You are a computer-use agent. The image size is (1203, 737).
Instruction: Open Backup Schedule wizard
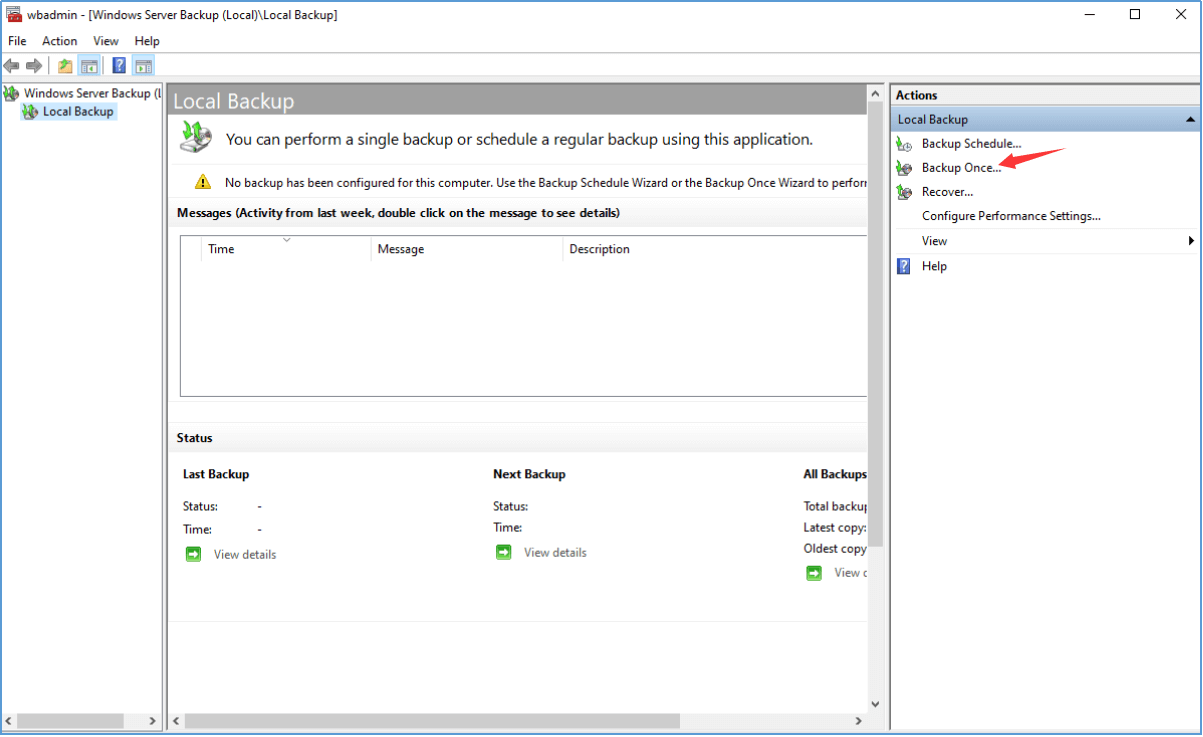click(x=971, y=144)
